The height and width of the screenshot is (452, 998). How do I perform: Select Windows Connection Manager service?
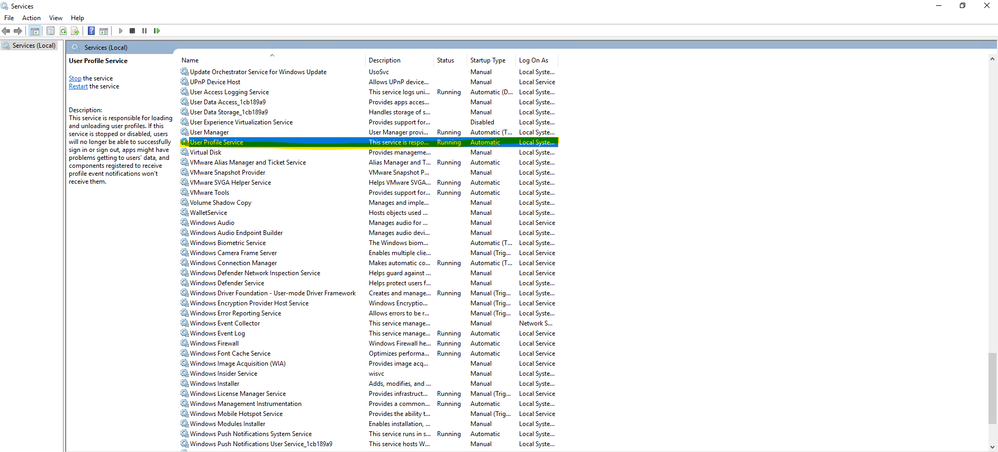[x=369, y=263]
